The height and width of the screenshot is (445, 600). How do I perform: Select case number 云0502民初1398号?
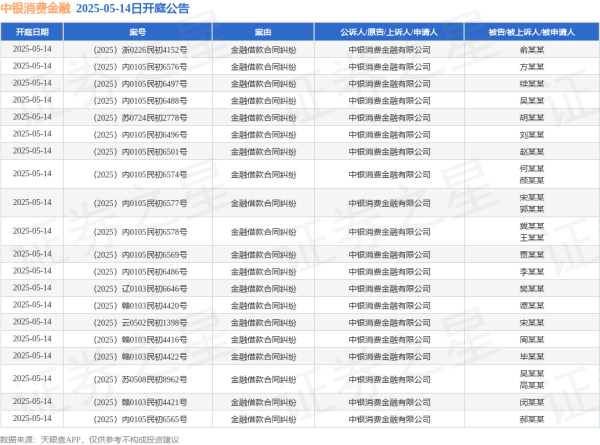pos(155,323)
